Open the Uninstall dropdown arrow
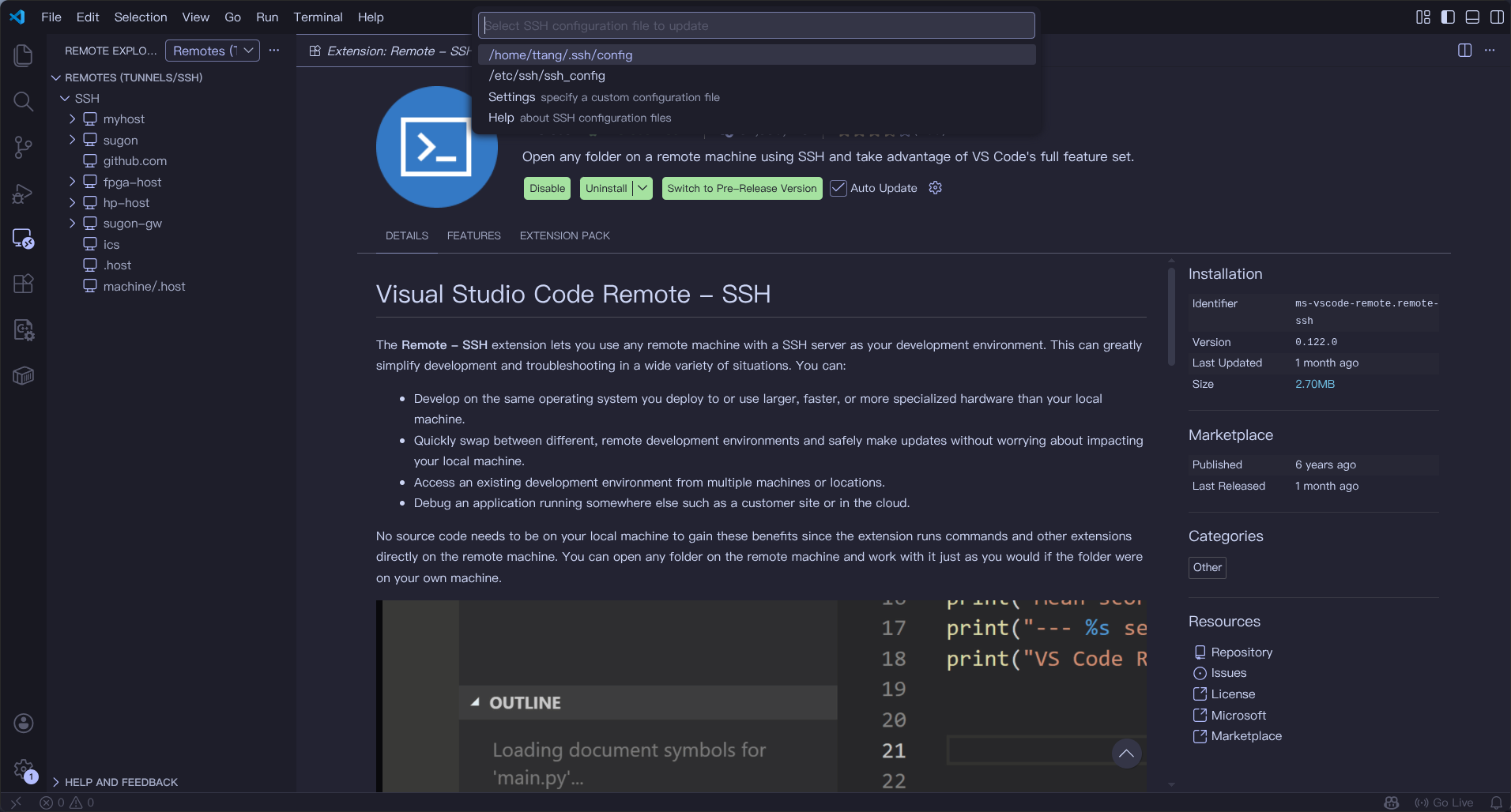 tap(642, 188)
